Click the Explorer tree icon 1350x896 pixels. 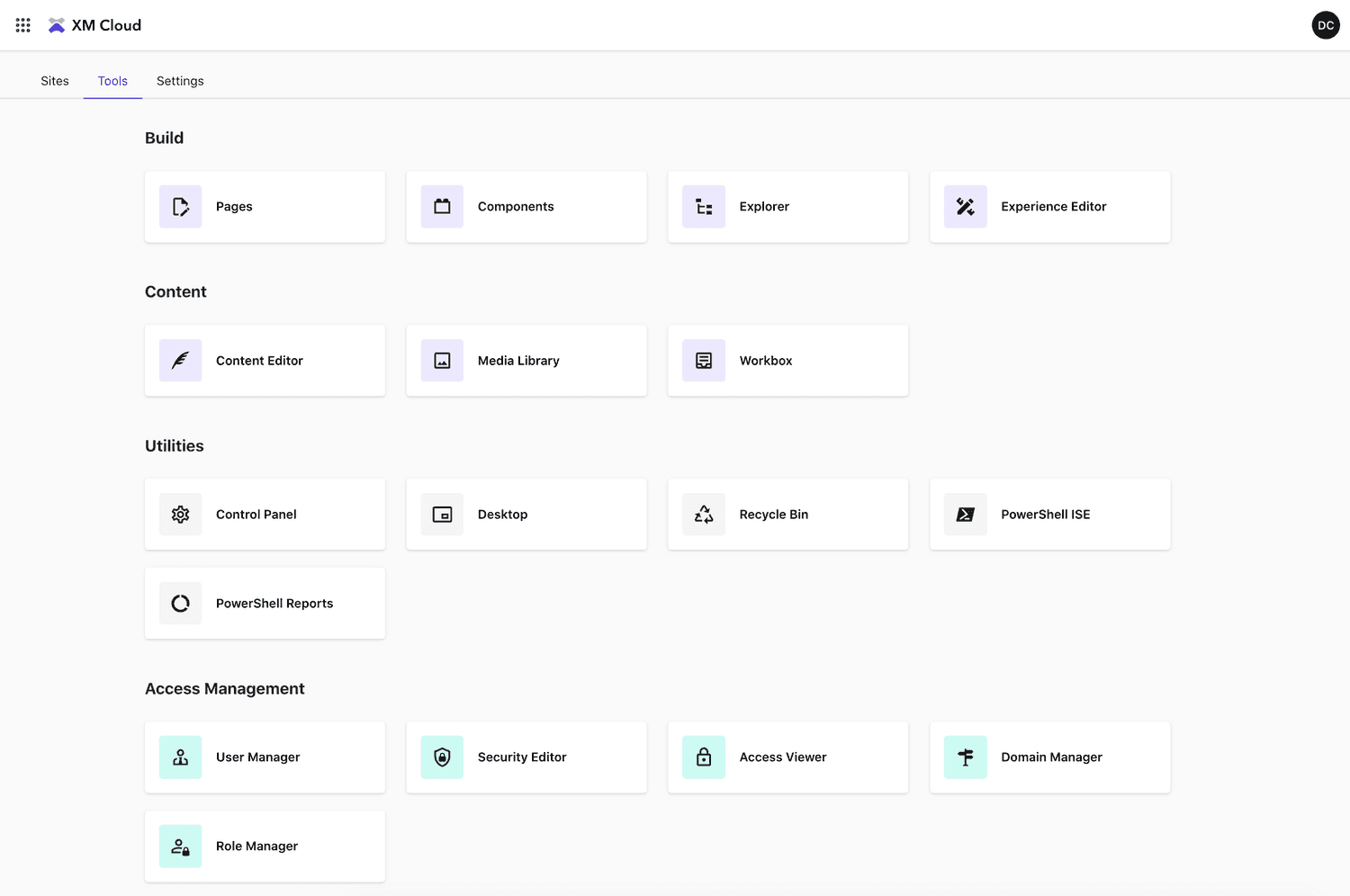[x=704, y=207]
